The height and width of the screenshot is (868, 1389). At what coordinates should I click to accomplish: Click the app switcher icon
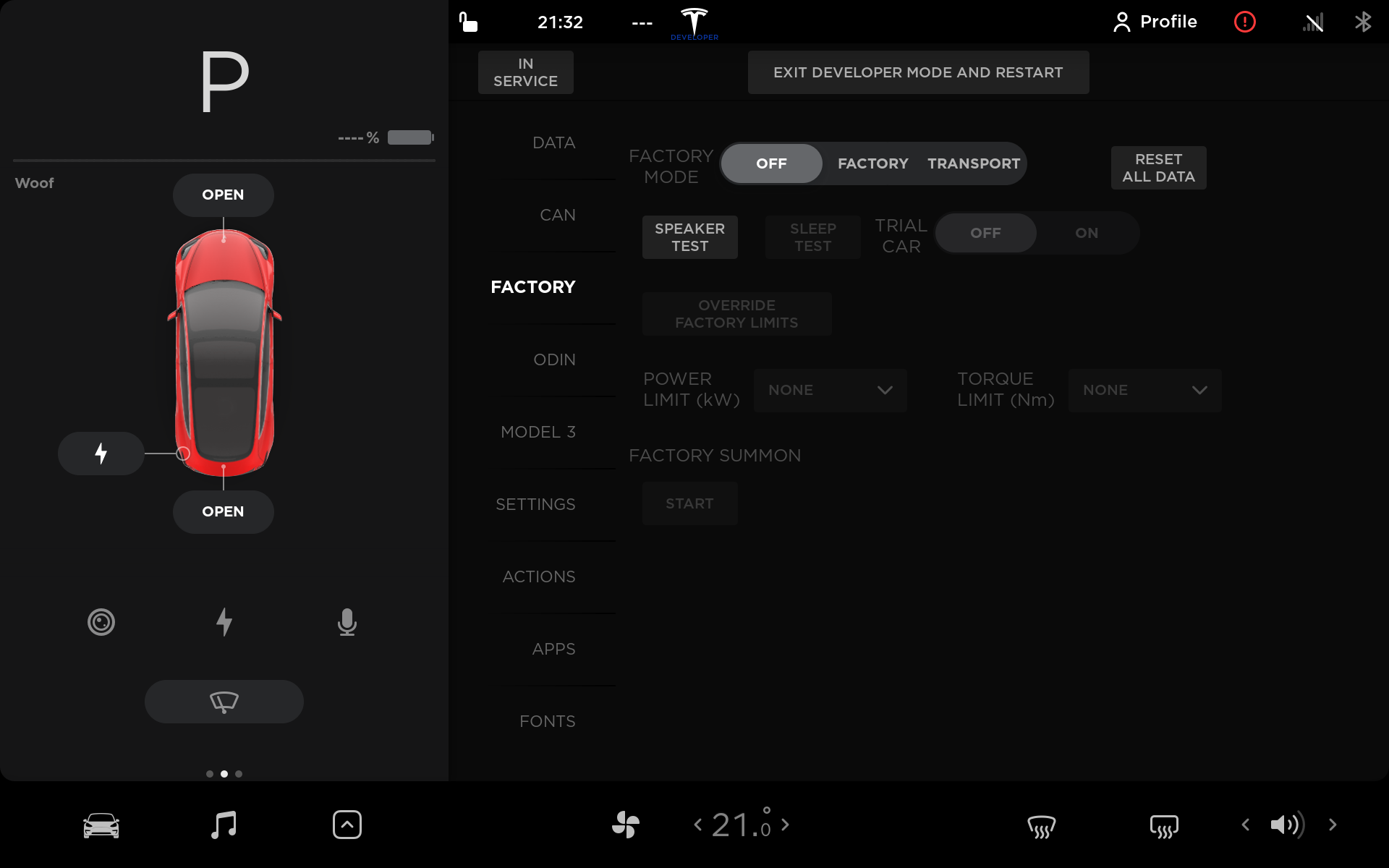(x=347, y=824)
